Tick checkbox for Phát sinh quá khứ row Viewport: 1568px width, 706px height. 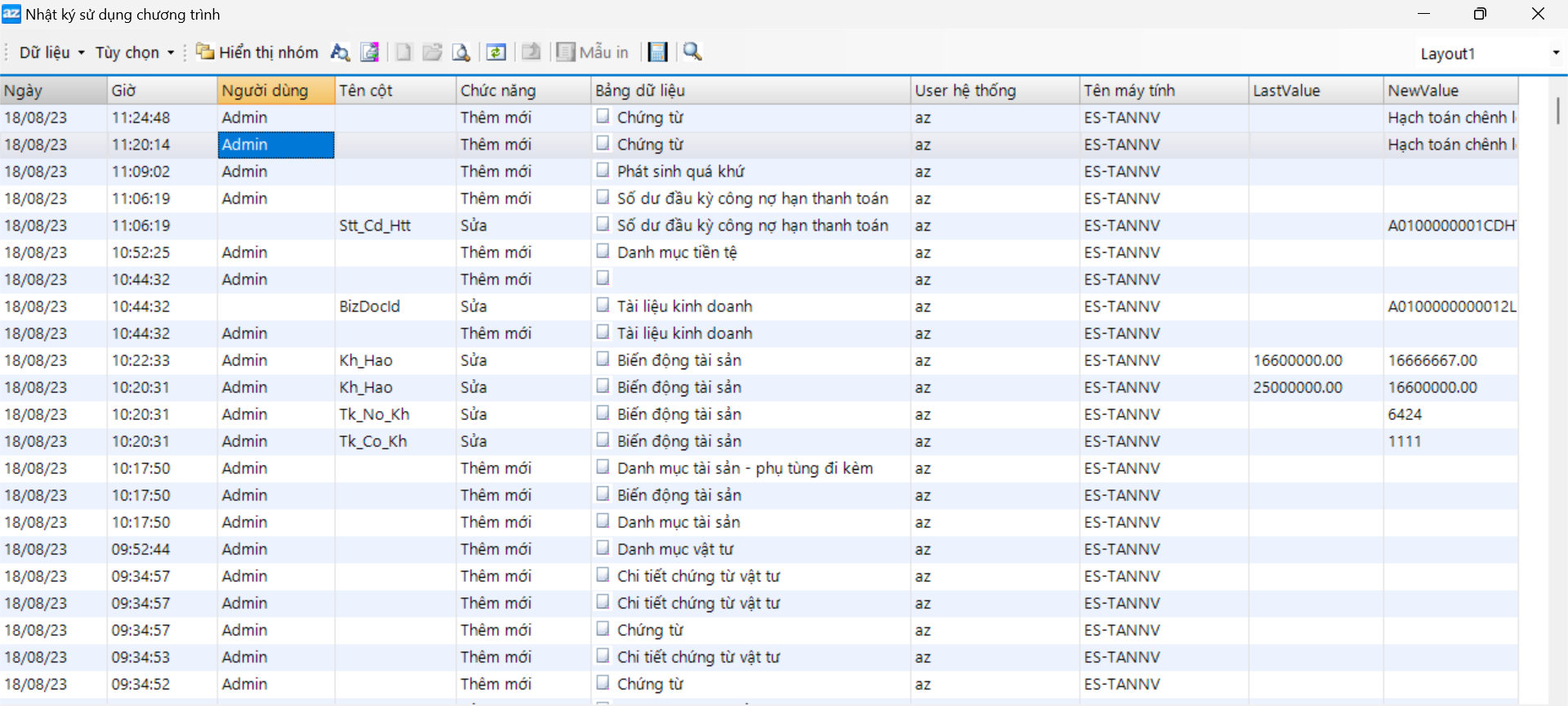point(603,170)
